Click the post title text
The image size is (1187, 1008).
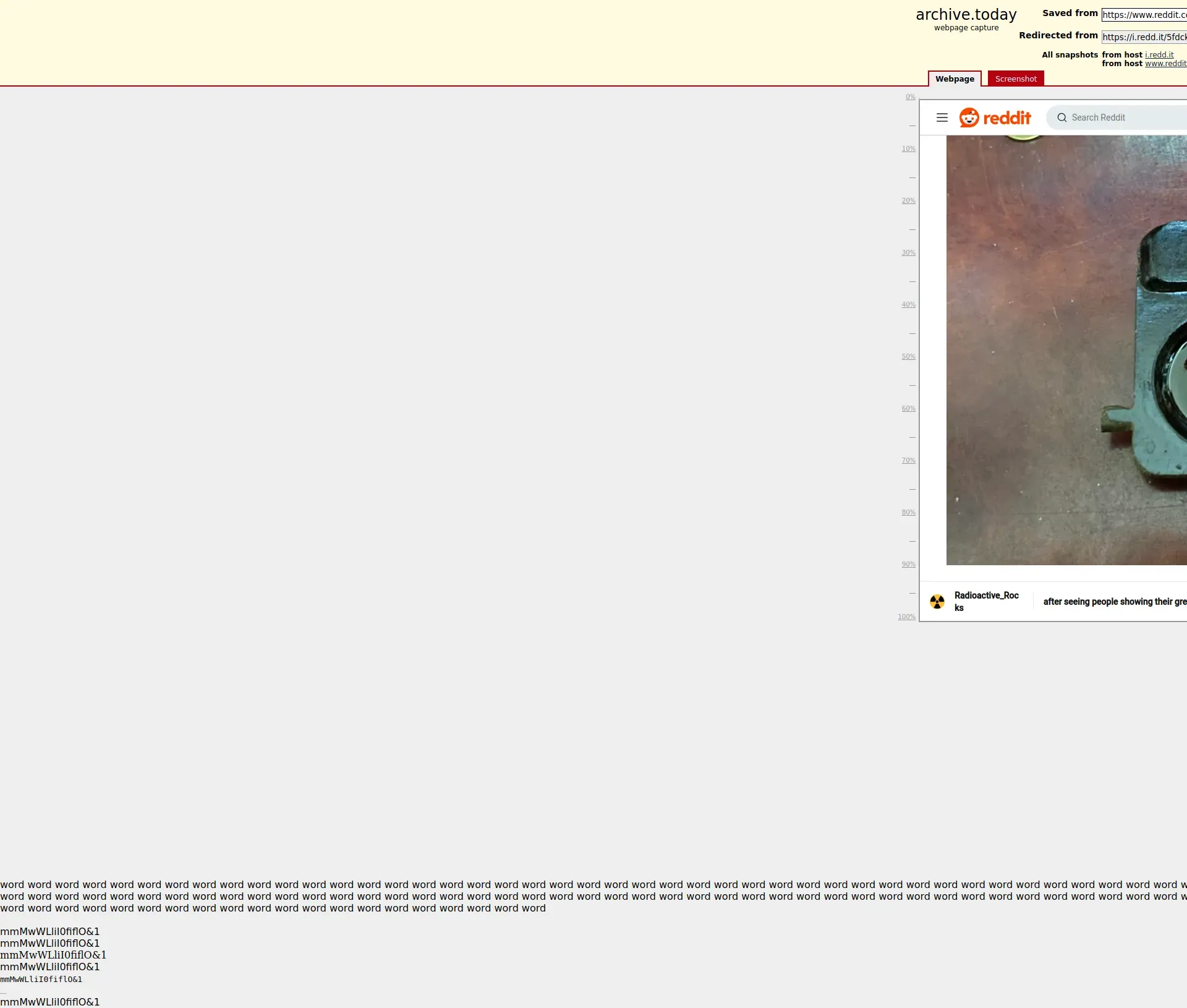(1114, 602)
